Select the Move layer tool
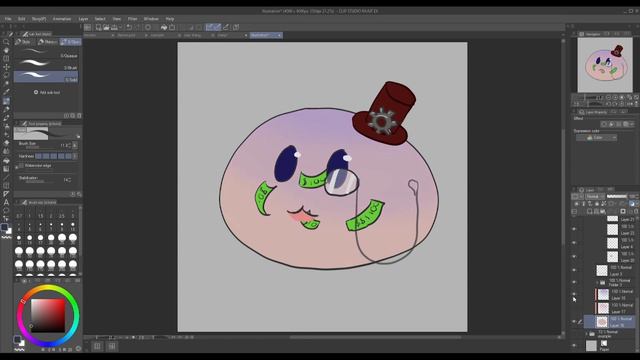640x360 pixels. (x=6, y=67)
